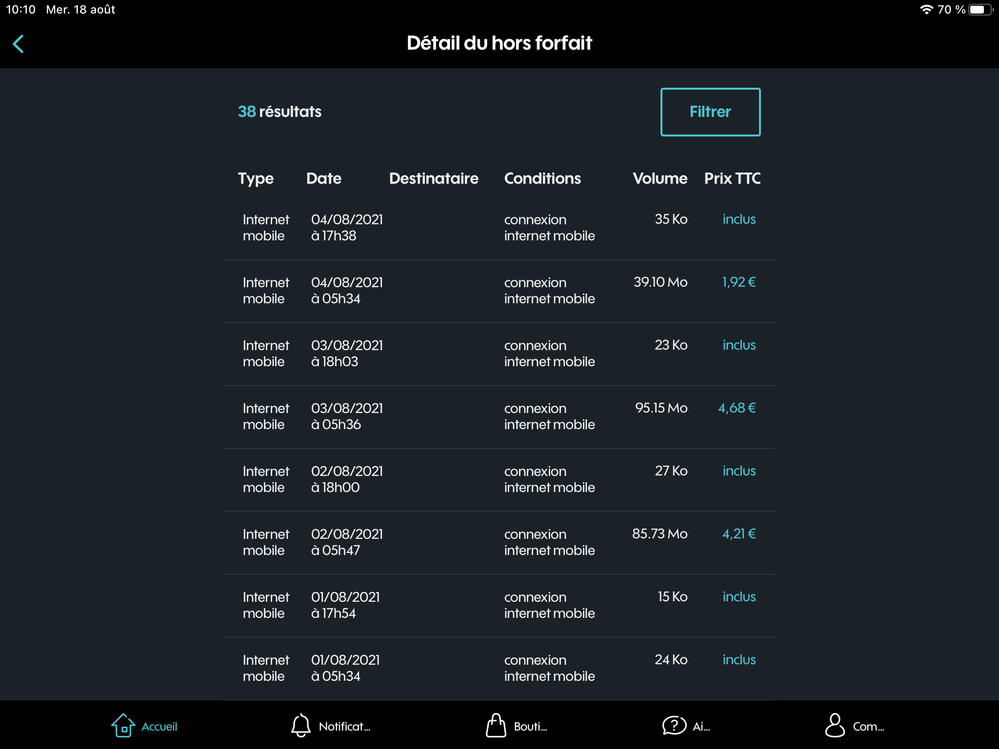Screen dimensions: 999x749
Task: Open the Aide question bubble icon
Action: pyautogui.click(x=674, y=725)
